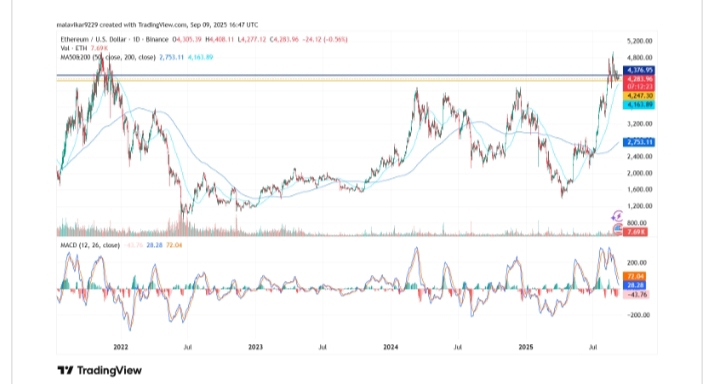Click the orange 72.04 MACD axis tag
This screenshot has width=716, height=384.
click(x=635, y=276)
